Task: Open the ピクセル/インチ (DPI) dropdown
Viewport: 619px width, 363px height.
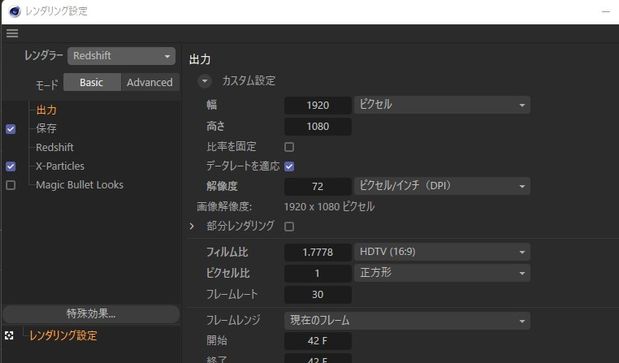Action: tap(442, 186)
